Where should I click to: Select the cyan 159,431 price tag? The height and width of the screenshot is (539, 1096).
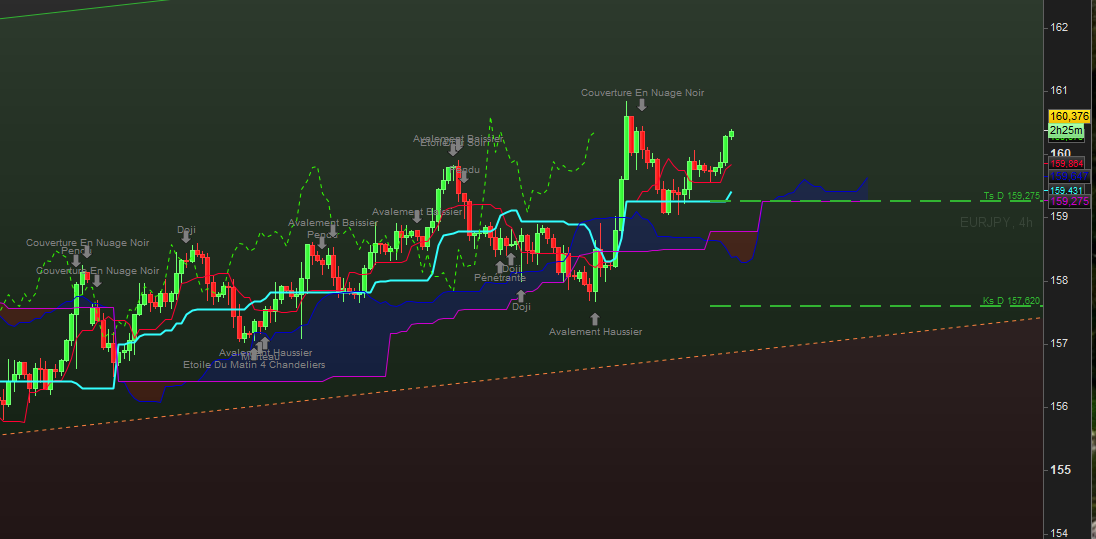pos(1067,190)
